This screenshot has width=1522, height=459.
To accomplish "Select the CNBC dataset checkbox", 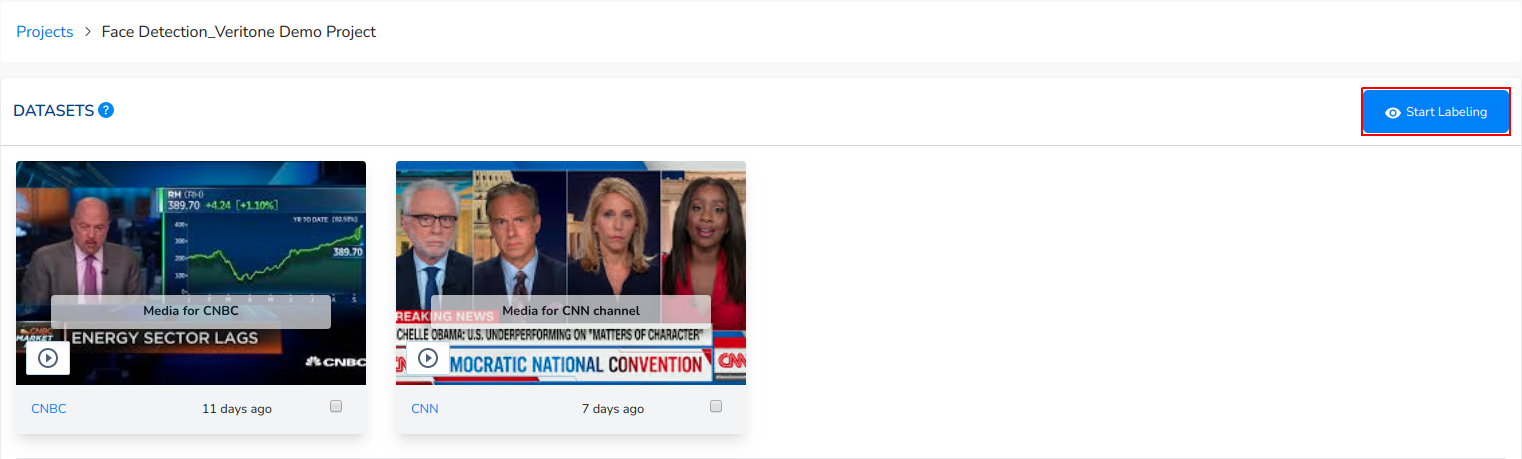I will pyautogui.click(x=336, y=406).
